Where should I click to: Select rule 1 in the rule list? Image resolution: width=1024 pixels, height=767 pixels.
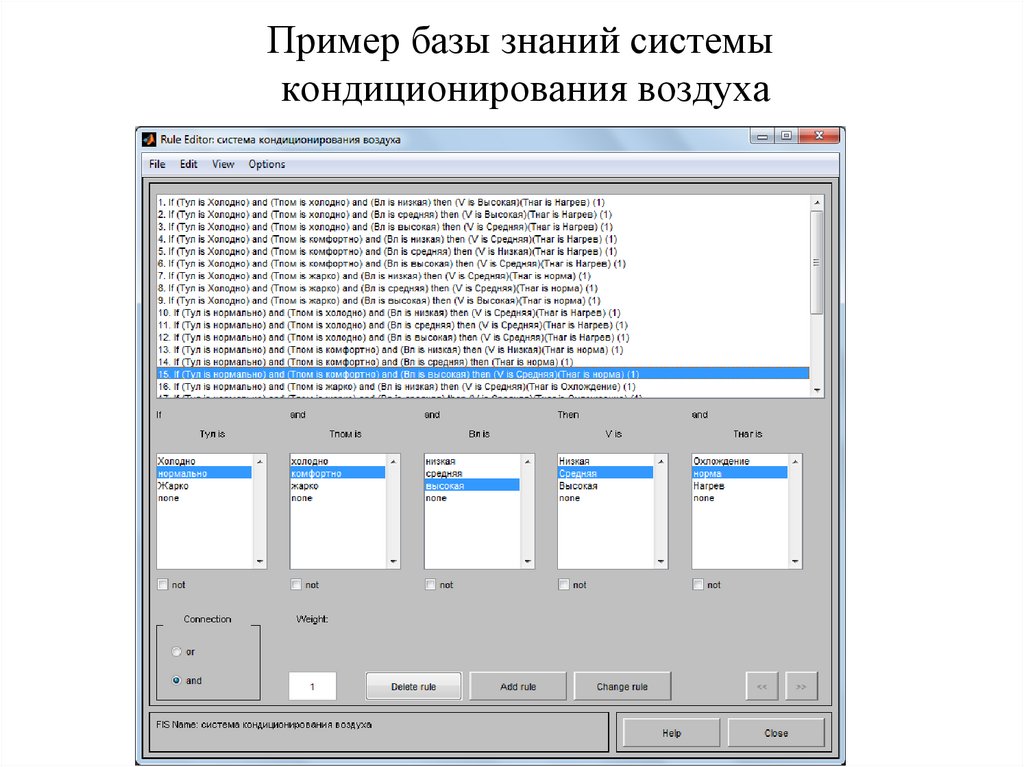pyautogui.click(x=483, y=203)
